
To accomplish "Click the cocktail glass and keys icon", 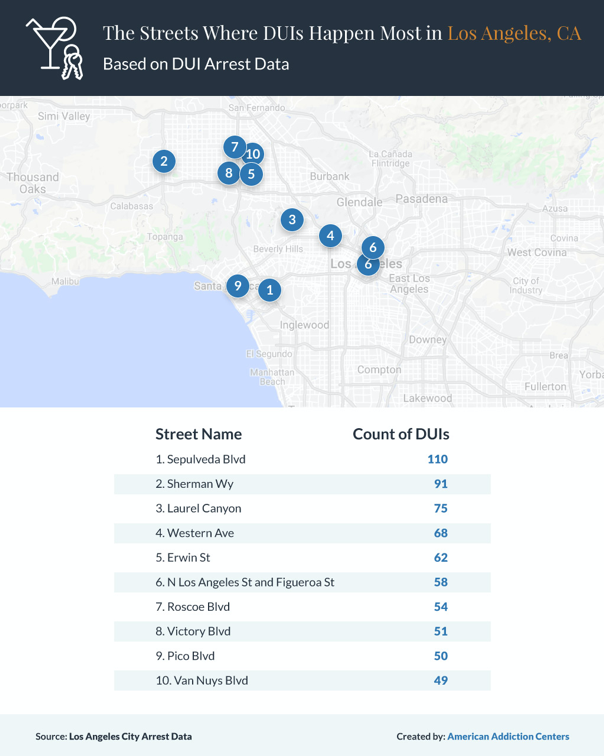I will click(x=54, y=48).
